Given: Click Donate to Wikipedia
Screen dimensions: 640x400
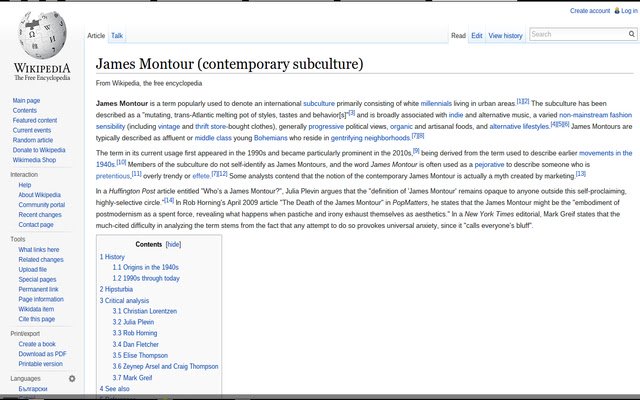Looking at the screenshot, I should click(39, 150).
